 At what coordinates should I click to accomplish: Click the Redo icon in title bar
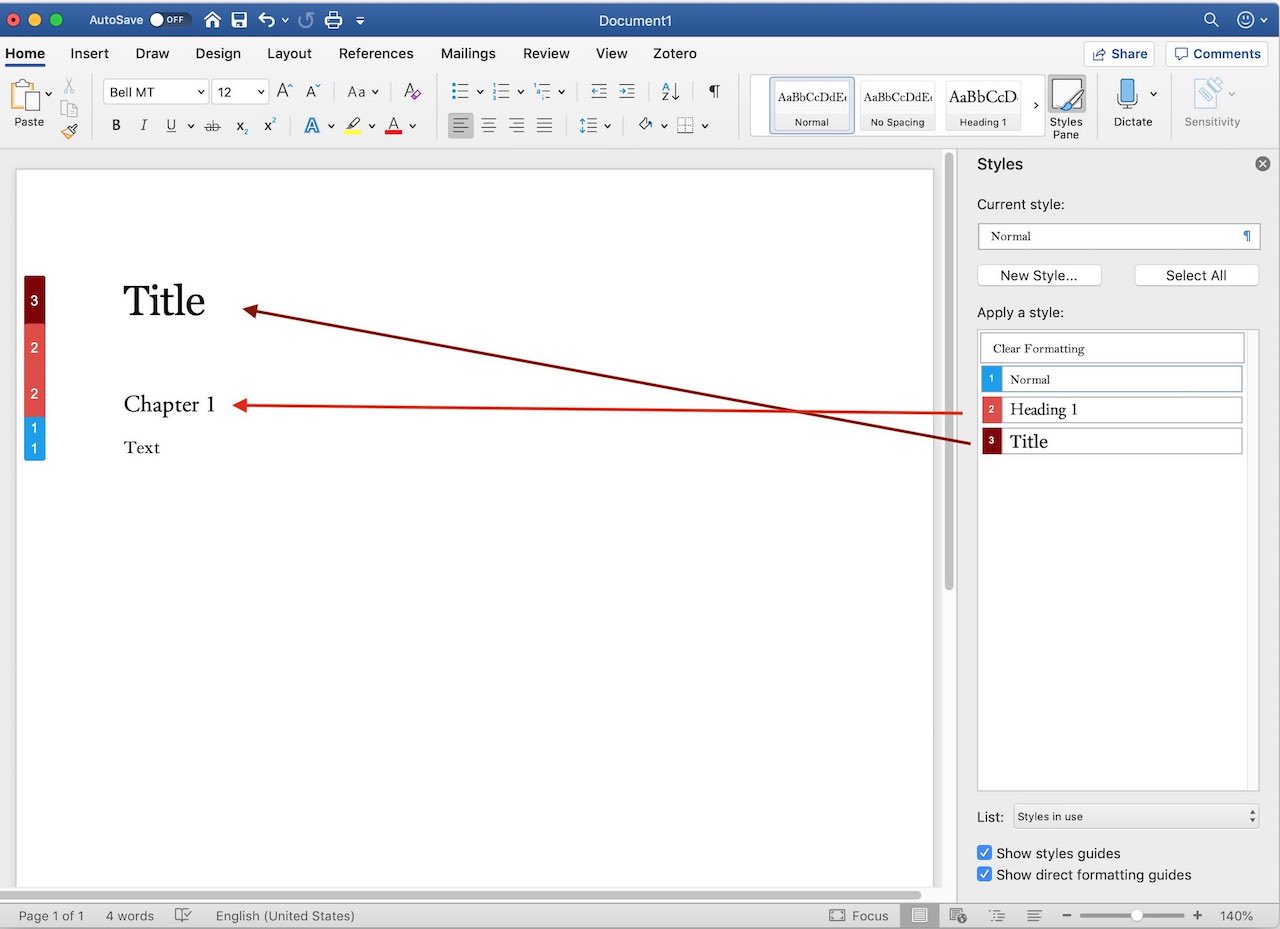[306, 20]
